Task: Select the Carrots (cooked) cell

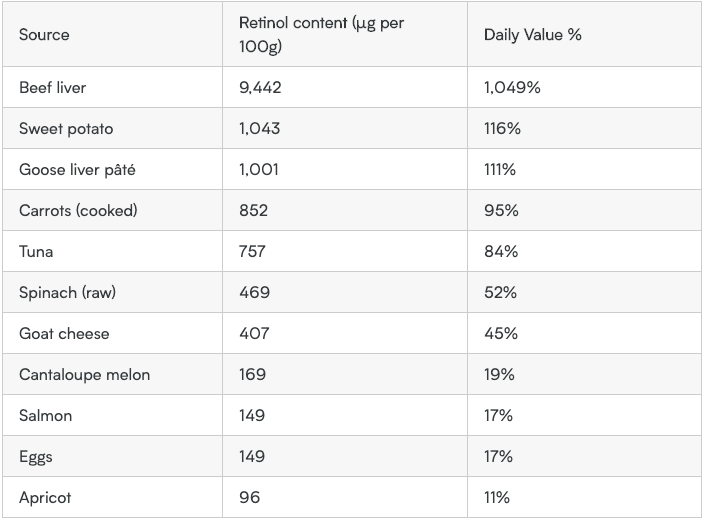Action: click(112, 210)
